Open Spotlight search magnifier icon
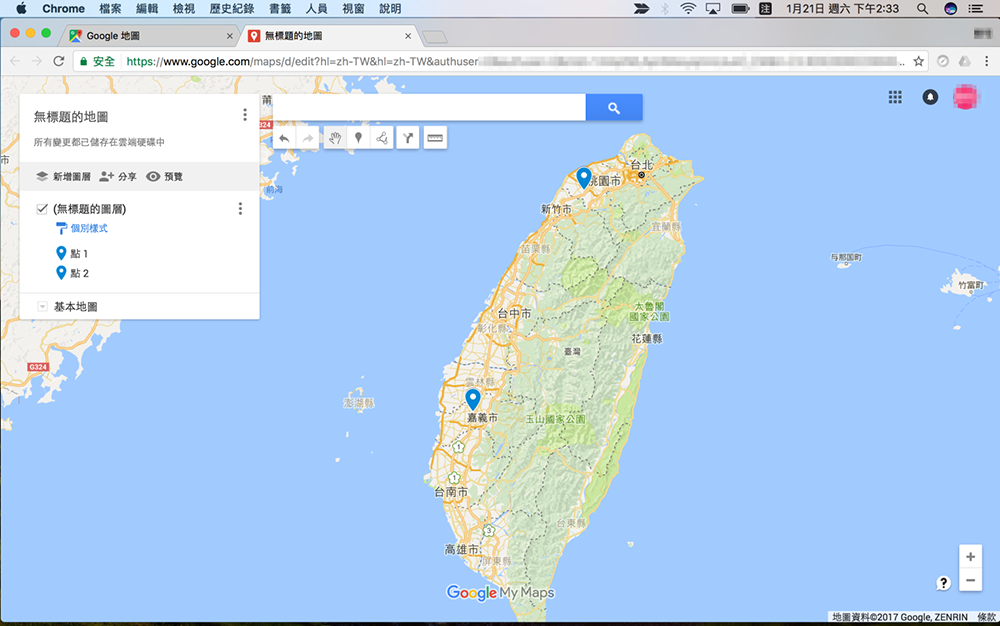Screen dimensions: 1000x626 click(922, 9)
